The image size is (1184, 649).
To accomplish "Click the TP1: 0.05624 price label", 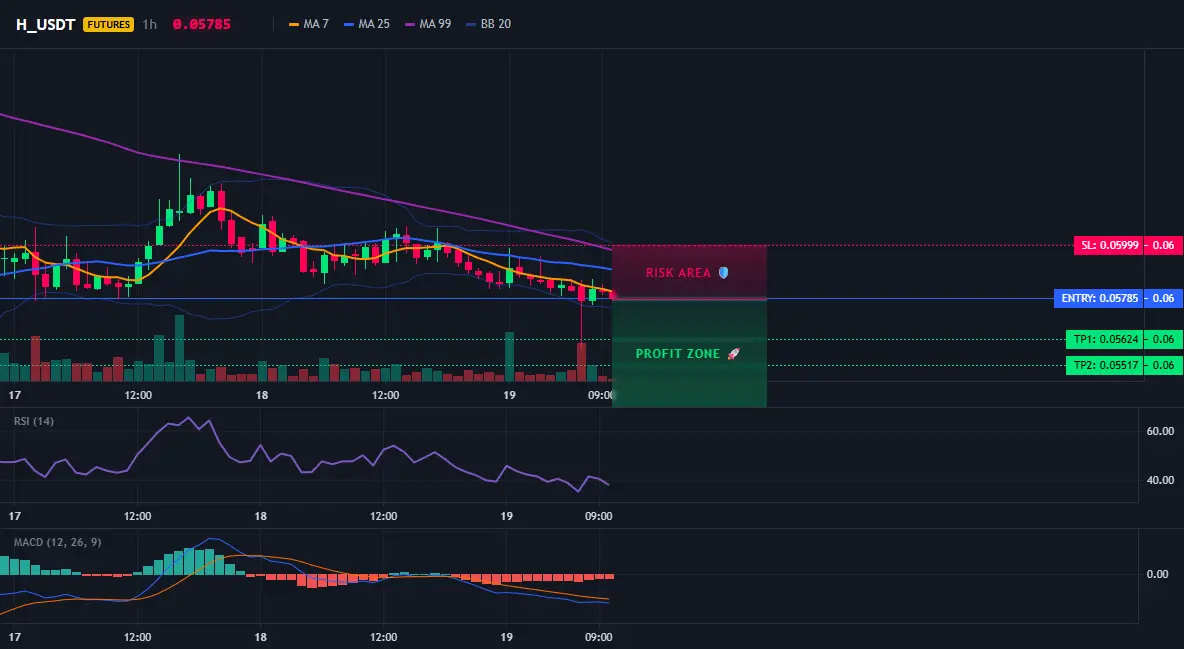I will [1104, 339].
